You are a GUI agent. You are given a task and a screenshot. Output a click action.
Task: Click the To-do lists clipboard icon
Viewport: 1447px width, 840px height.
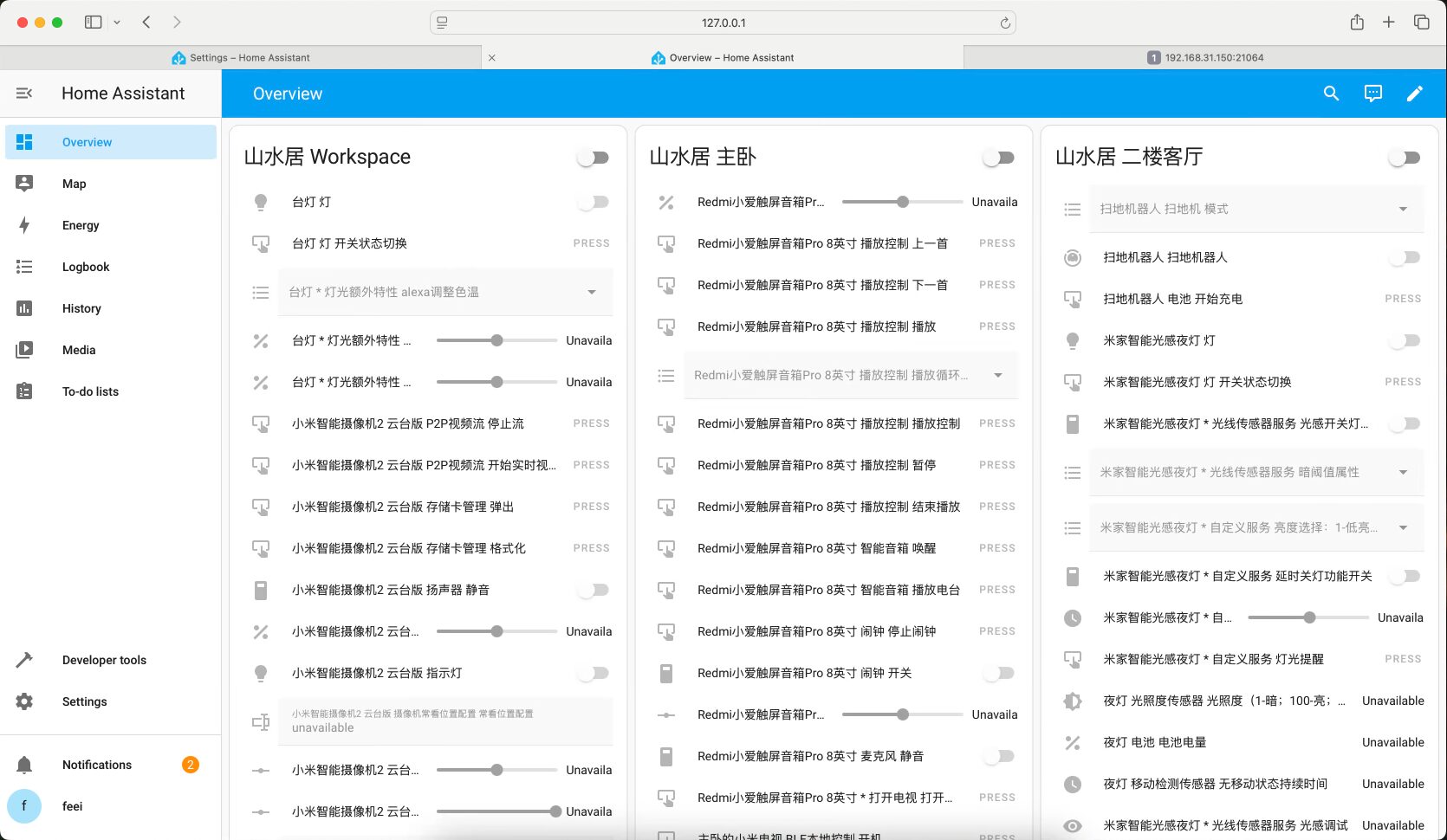pos(24,391)
